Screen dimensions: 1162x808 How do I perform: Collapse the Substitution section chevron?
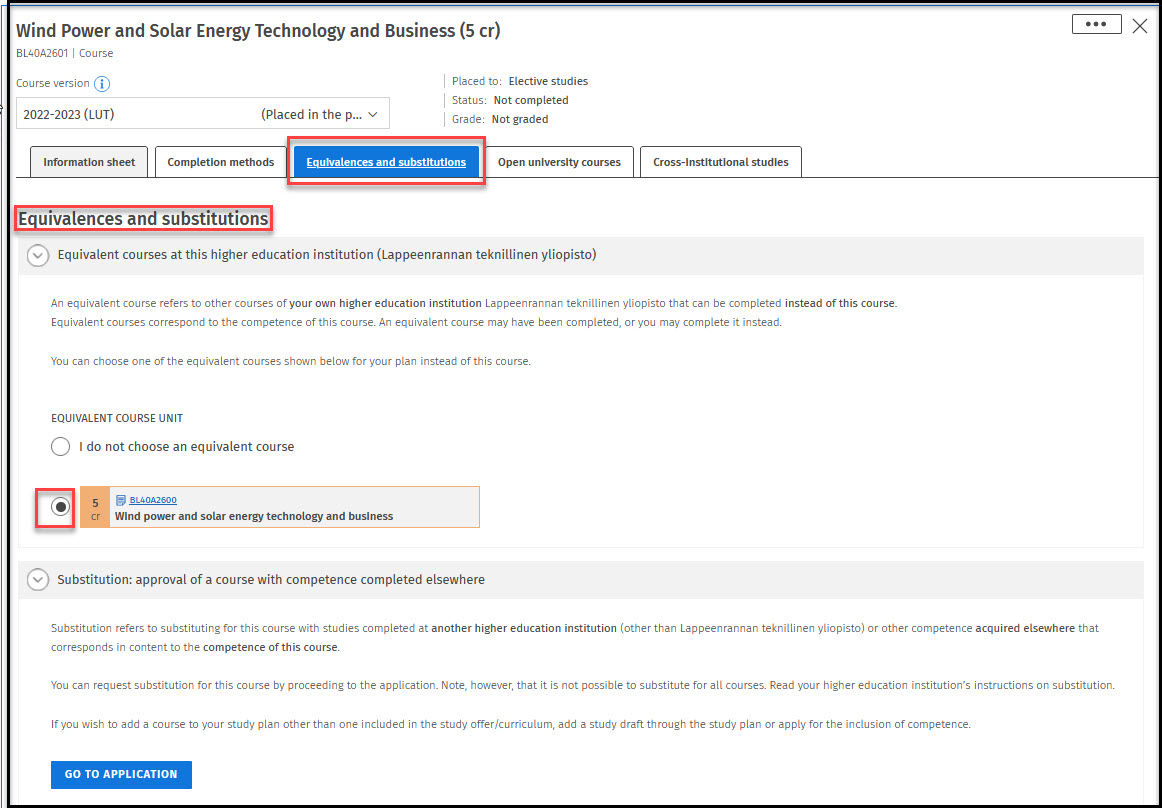(38, 579)
